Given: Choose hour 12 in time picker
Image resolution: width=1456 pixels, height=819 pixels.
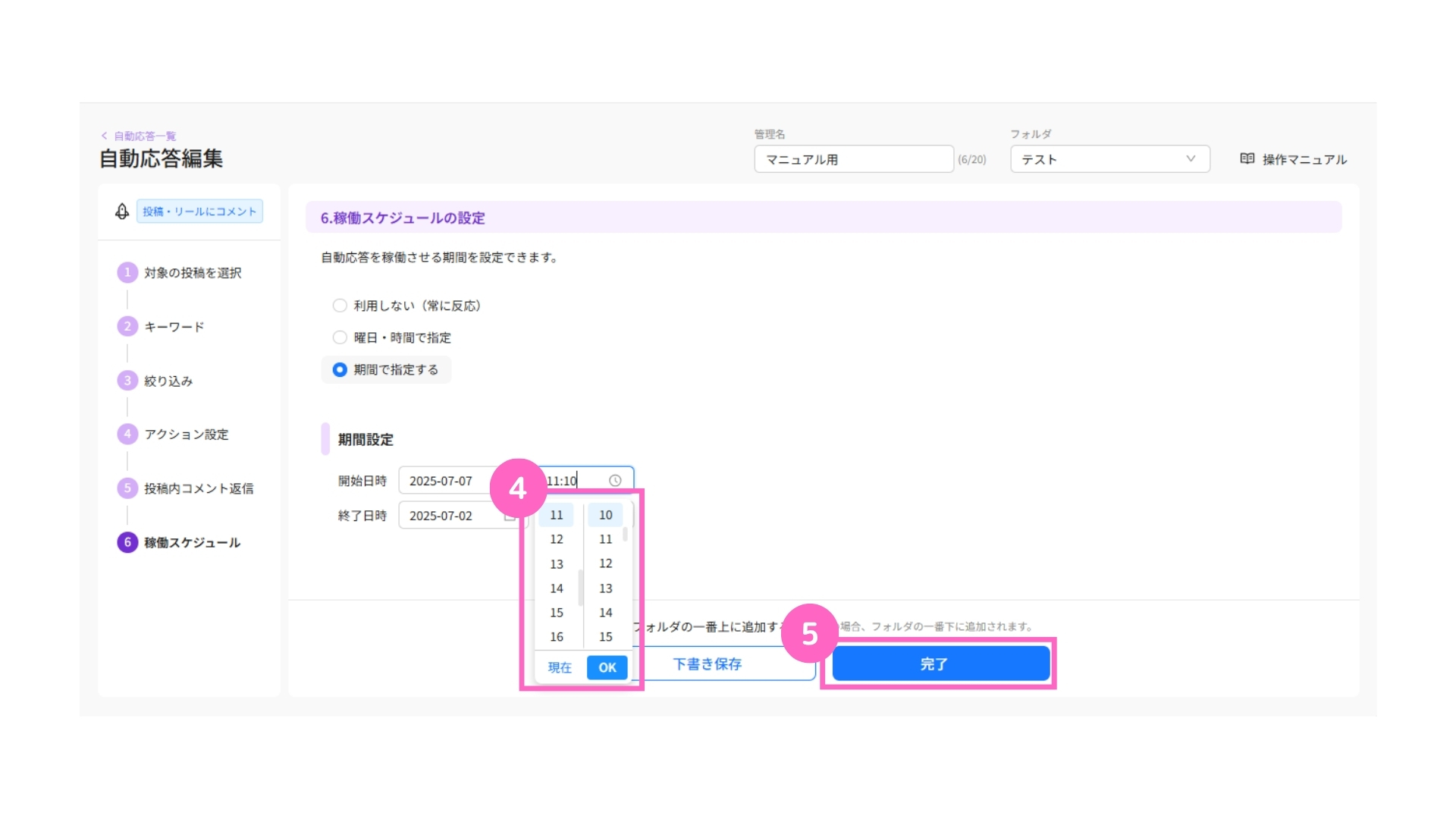Looking at the screenshot, I should 557,539.
